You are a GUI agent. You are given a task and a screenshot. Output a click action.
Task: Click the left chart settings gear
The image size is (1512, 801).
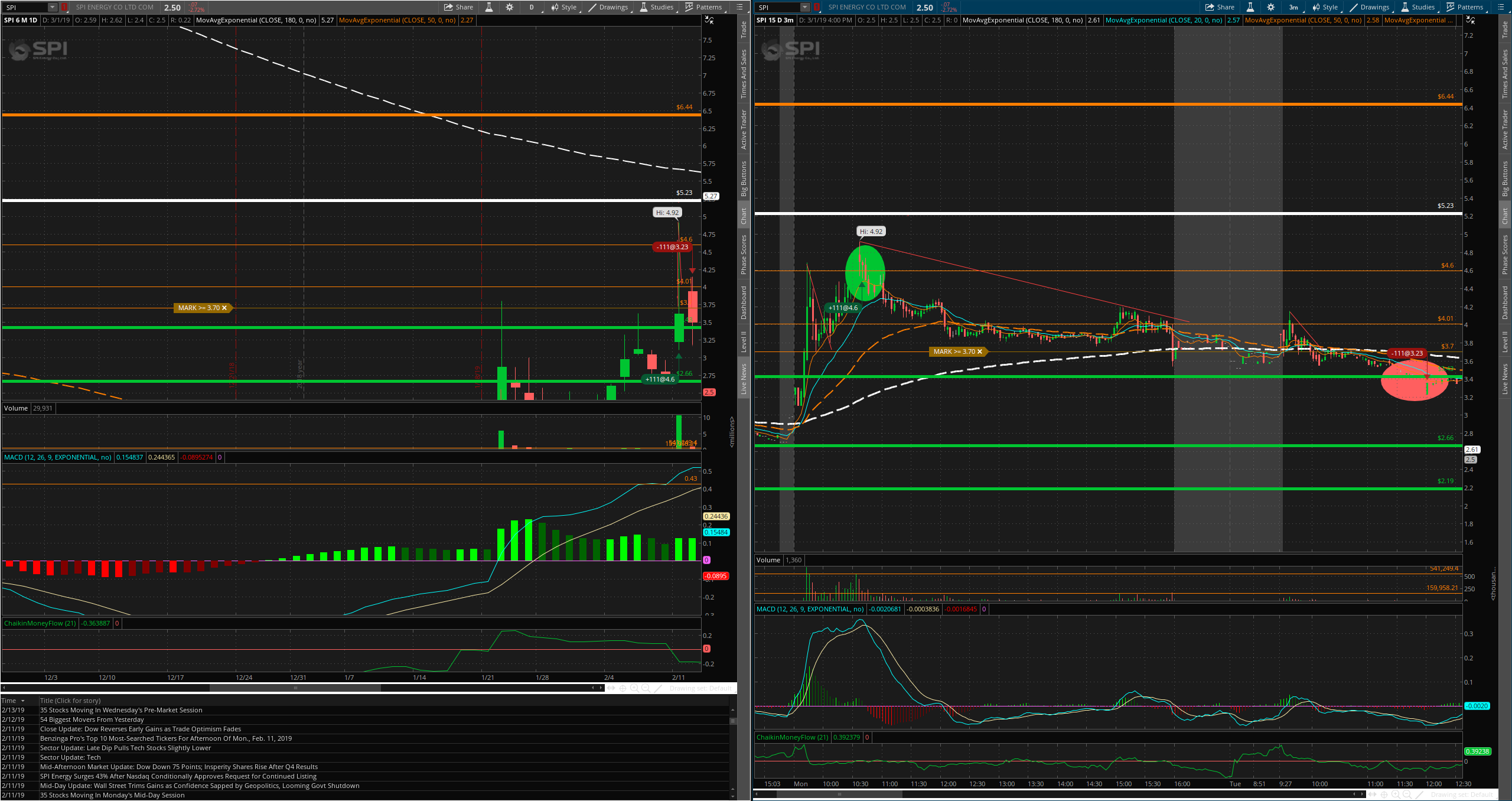click(509, 7)
